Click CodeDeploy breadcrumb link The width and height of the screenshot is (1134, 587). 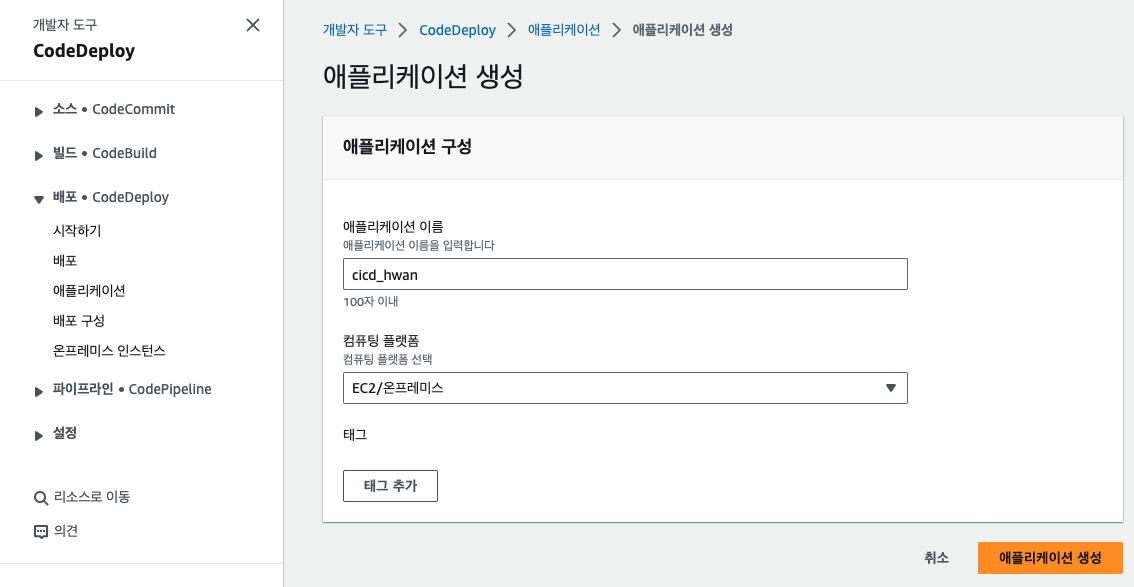pyautogui.click(x=457, y=30)
